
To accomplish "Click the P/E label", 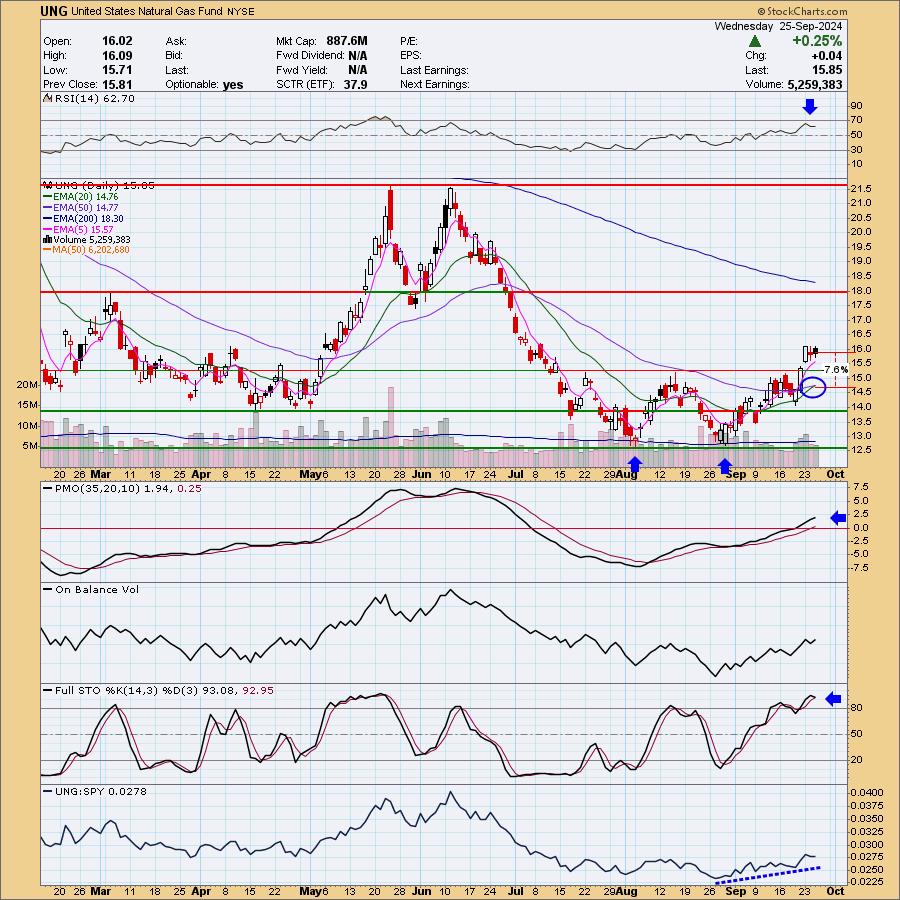I will (409, 41).
